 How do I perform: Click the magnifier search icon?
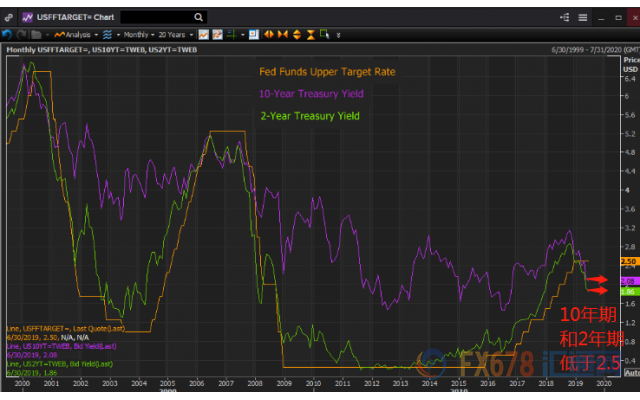pyautogui.click(x=198, y=17)
